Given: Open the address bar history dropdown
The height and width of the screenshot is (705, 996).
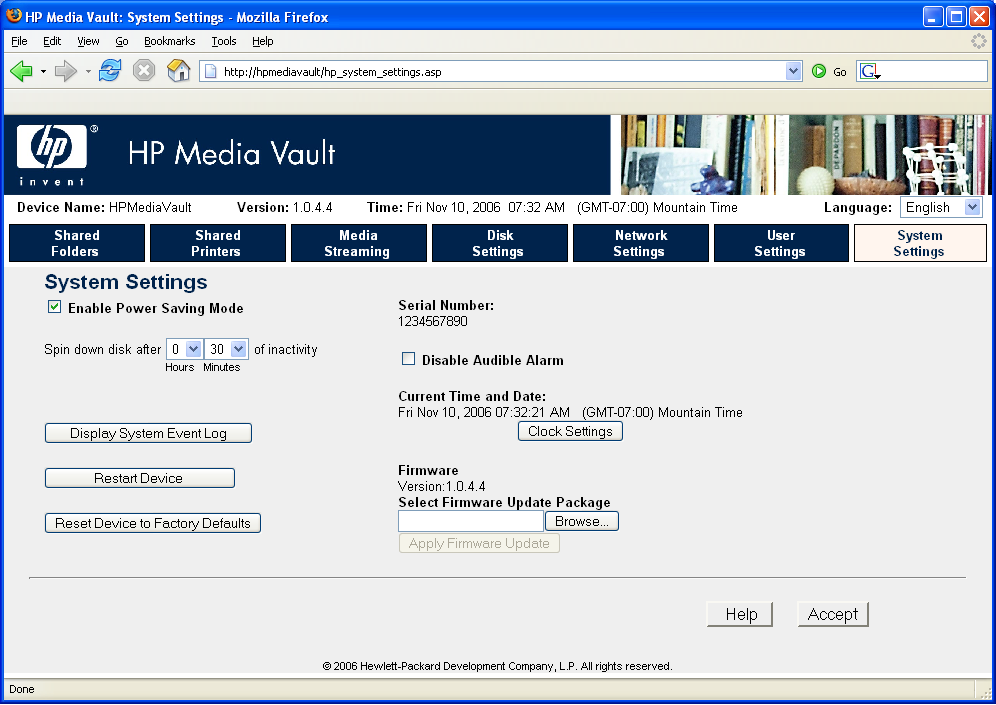Looking at the screenshot, I should pyautogui.click(x=794, y=71).
